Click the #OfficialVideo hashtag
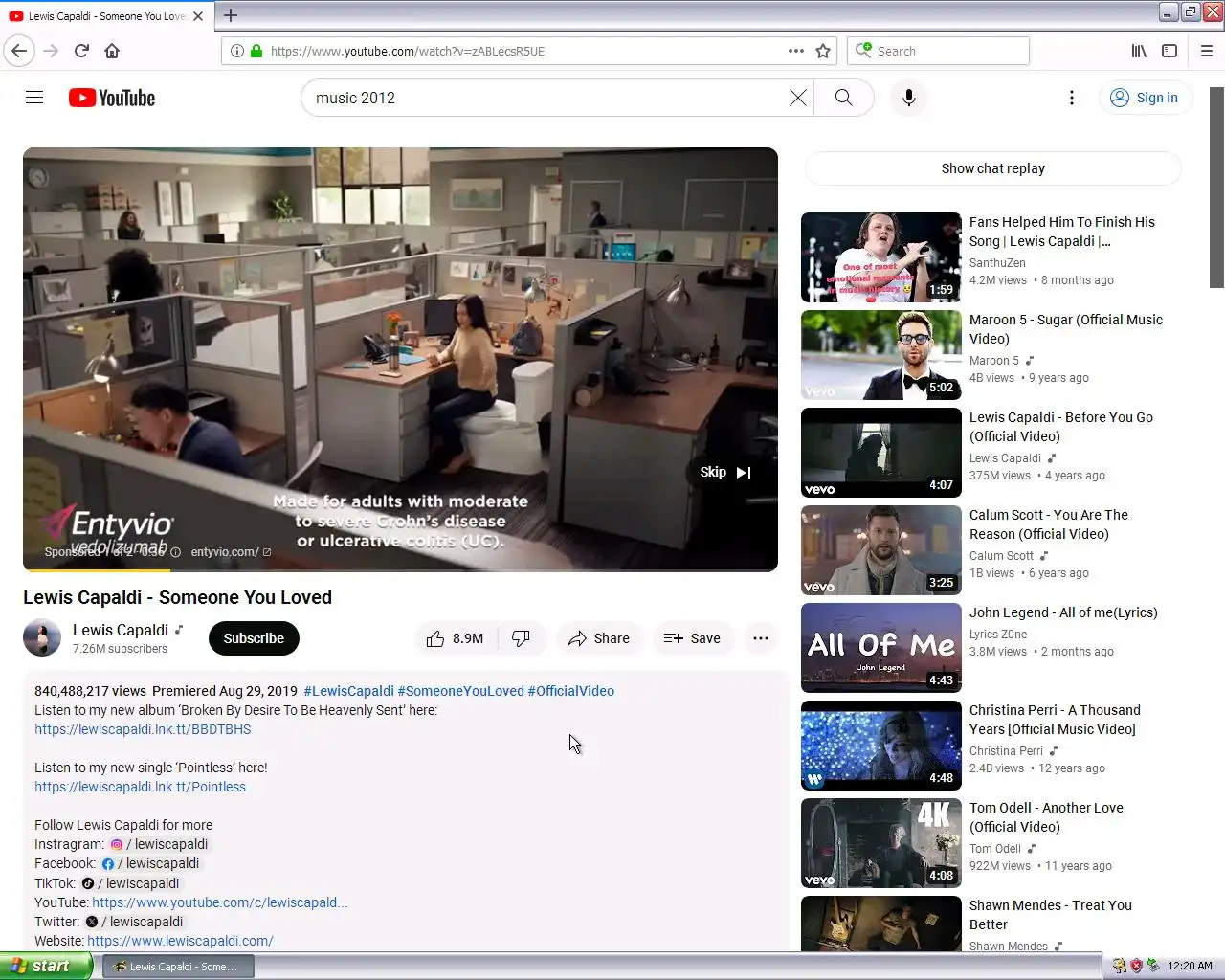The width and height of the screenshot is (1225, 980). click(x=571, y=691)
